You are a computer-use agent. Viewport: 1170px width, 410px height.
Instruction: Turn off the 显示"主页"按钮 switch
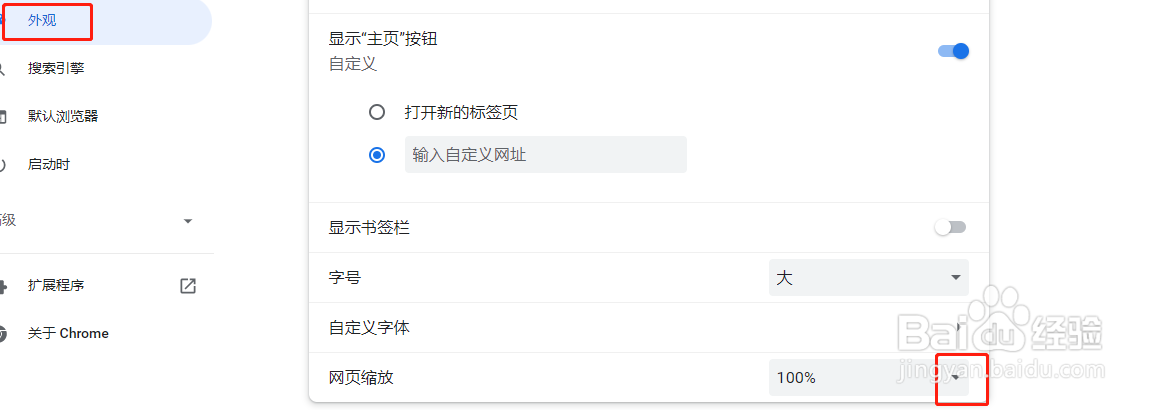coord(953,51)
